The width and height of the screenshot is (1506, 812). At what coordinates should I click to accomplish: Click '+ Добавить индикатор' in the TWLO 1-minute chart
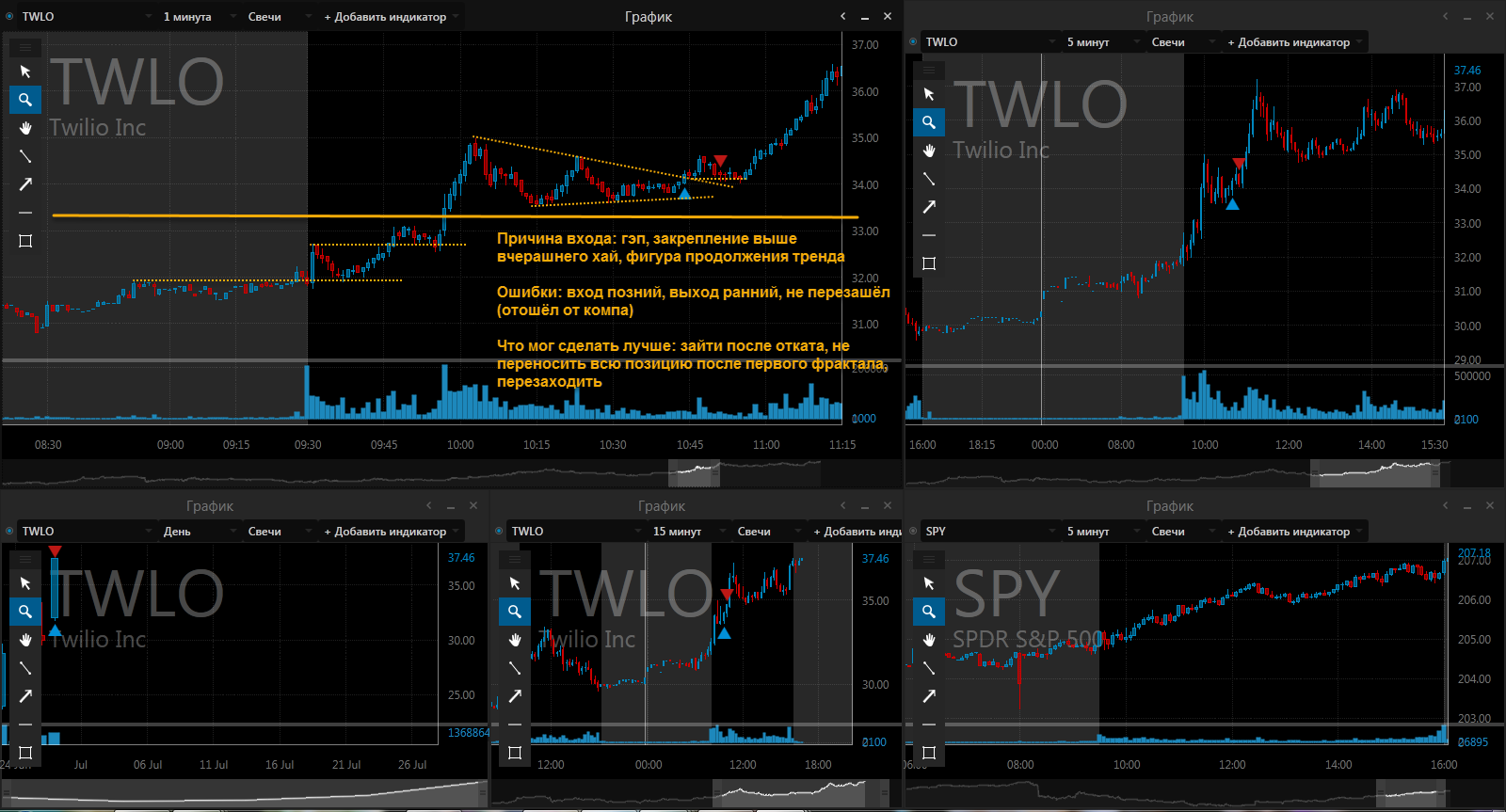tap(391, 16)
